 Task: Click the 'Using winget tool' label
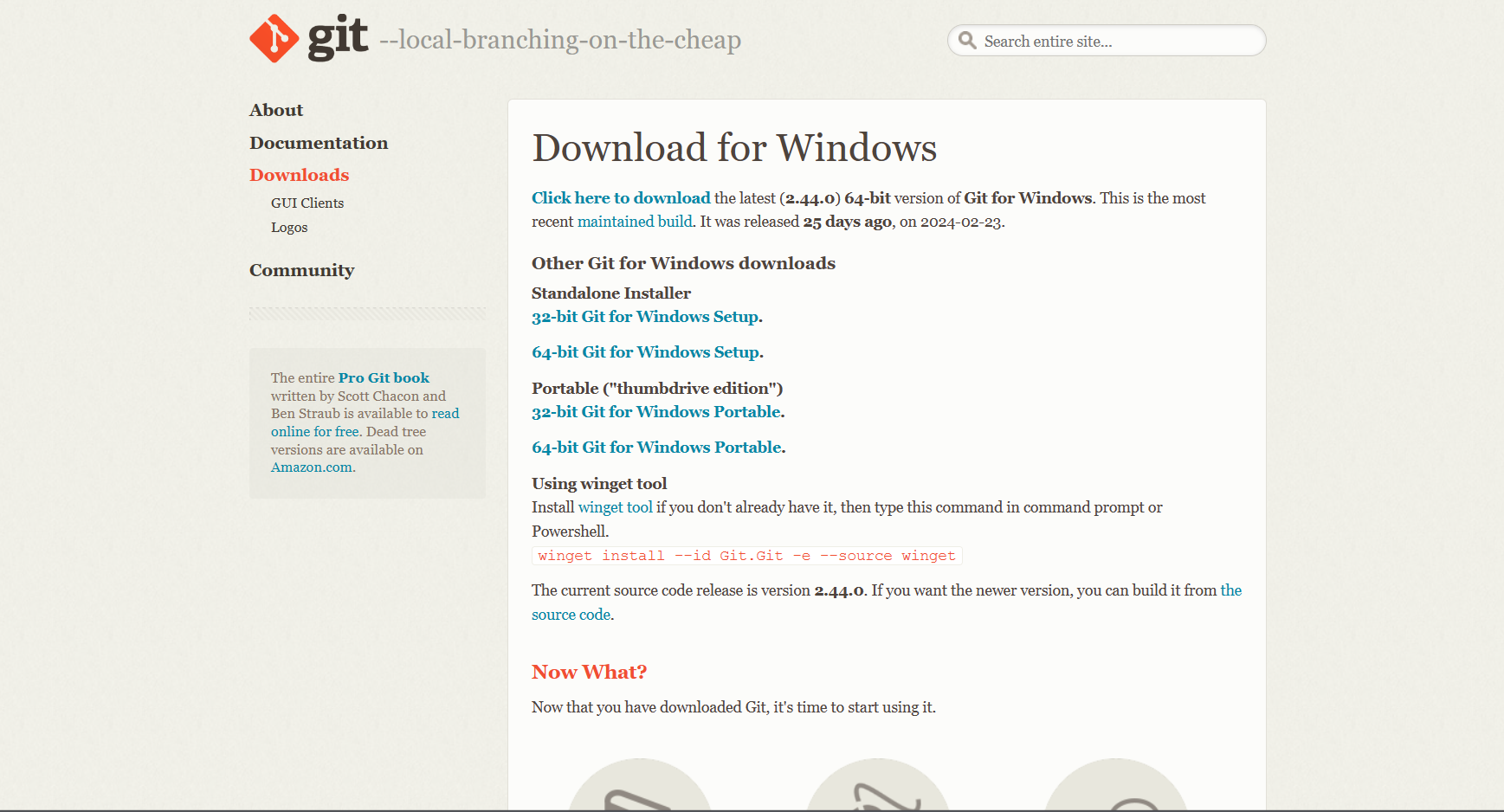(x=599, y=484)
